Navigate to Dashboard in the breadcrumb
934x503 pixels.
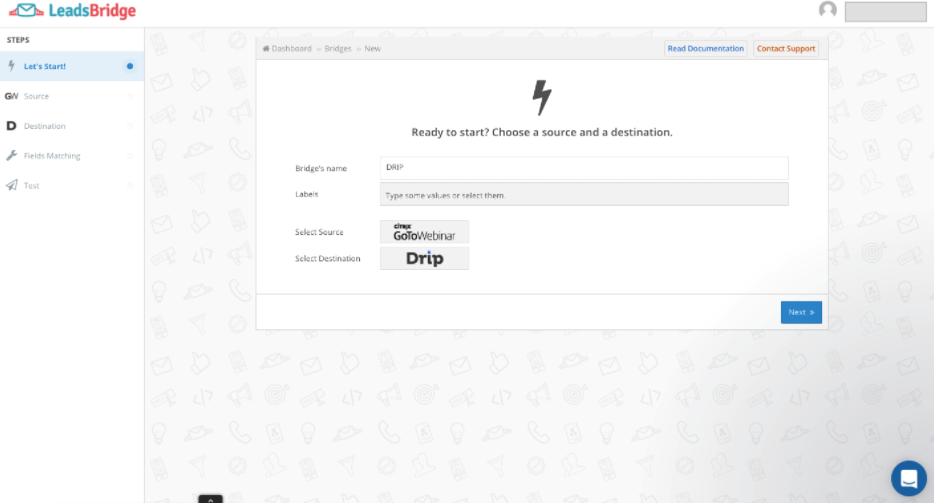pos(290,48)
